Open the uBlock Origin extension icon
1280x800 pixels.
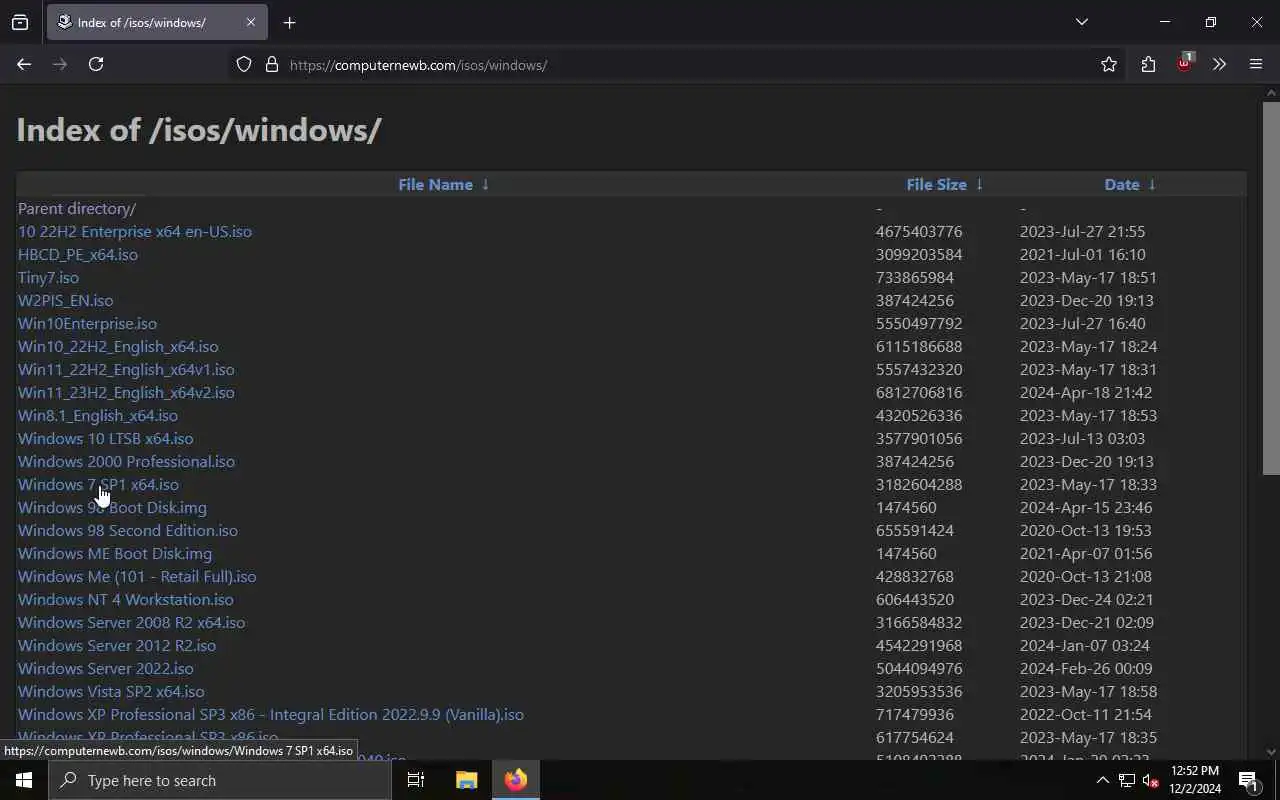pos(1185,63)
